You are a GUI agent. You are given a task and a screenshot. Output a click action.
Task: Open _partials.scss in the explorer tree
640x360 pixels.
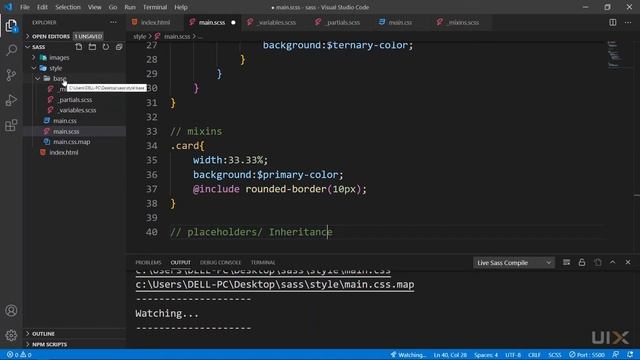75,100
